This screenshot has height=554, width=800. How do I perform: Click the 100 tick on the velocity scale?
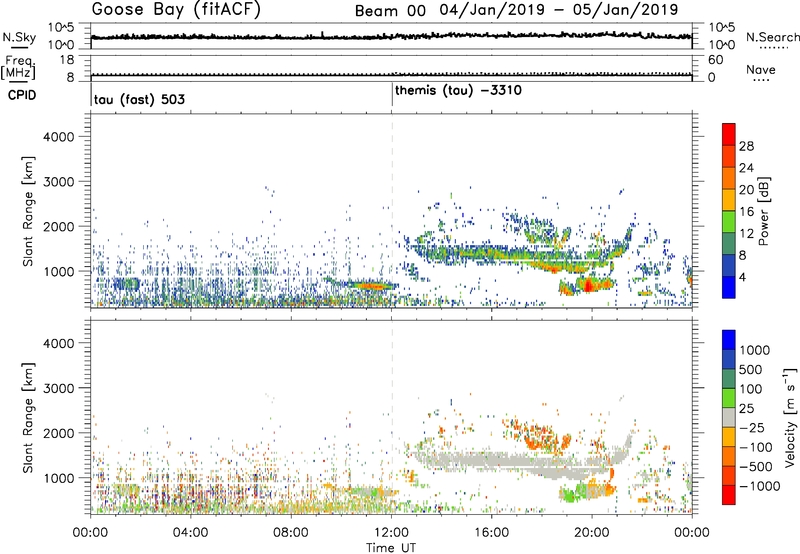pos(751,389)
